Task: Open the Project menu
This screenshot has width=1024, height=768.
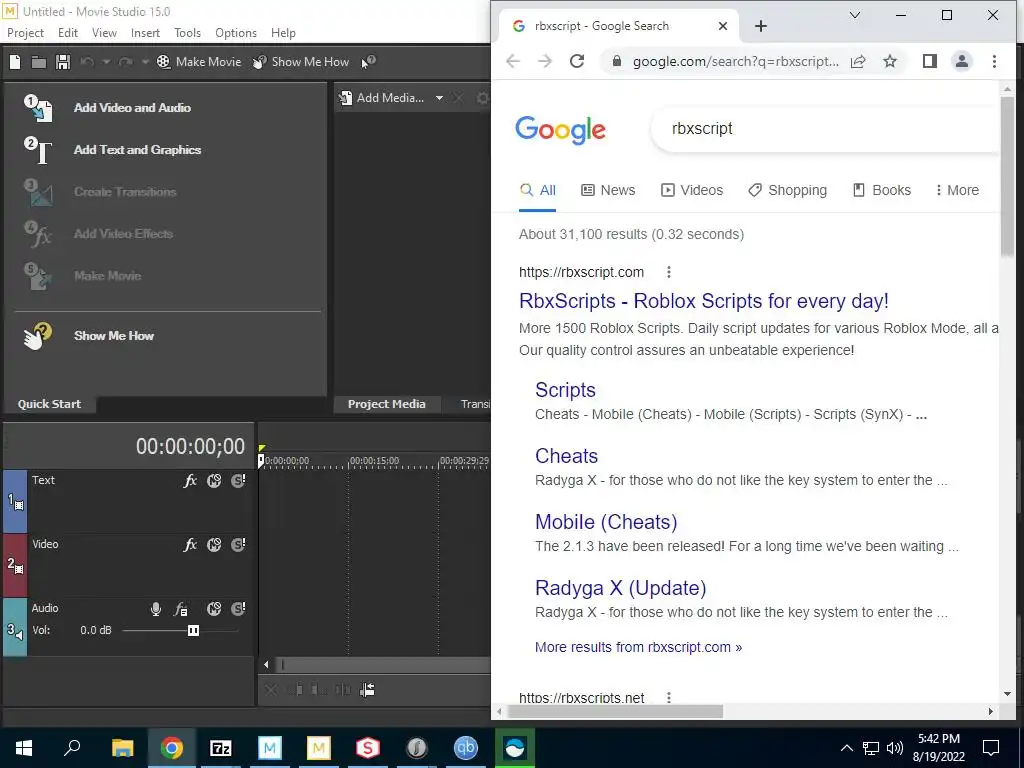Action: (25, 33)
